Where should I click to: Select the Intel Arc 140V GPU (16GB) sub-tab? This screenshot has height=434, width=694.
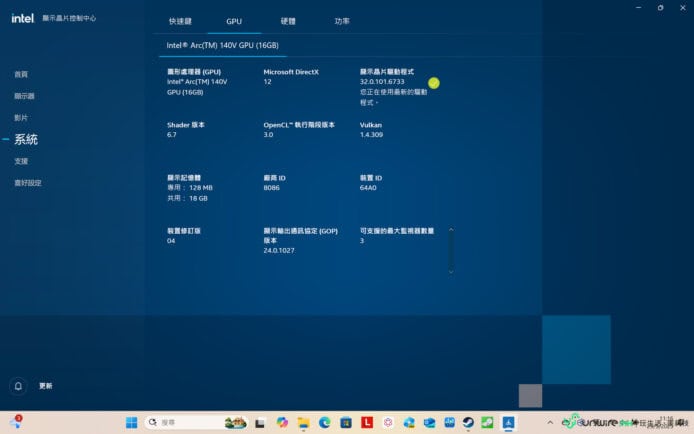coord(223,45)
